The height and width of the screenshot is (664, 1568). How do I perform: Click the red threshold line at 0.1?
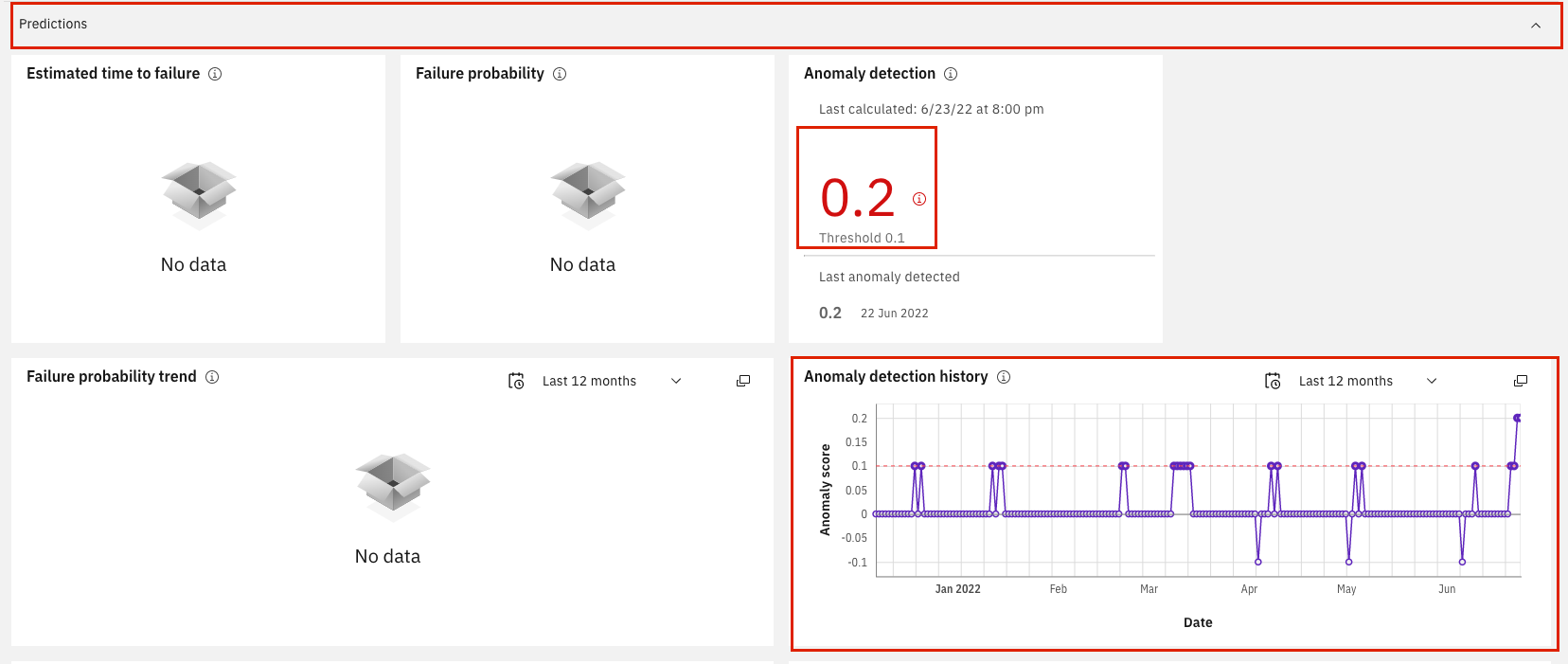point(1198,466)
